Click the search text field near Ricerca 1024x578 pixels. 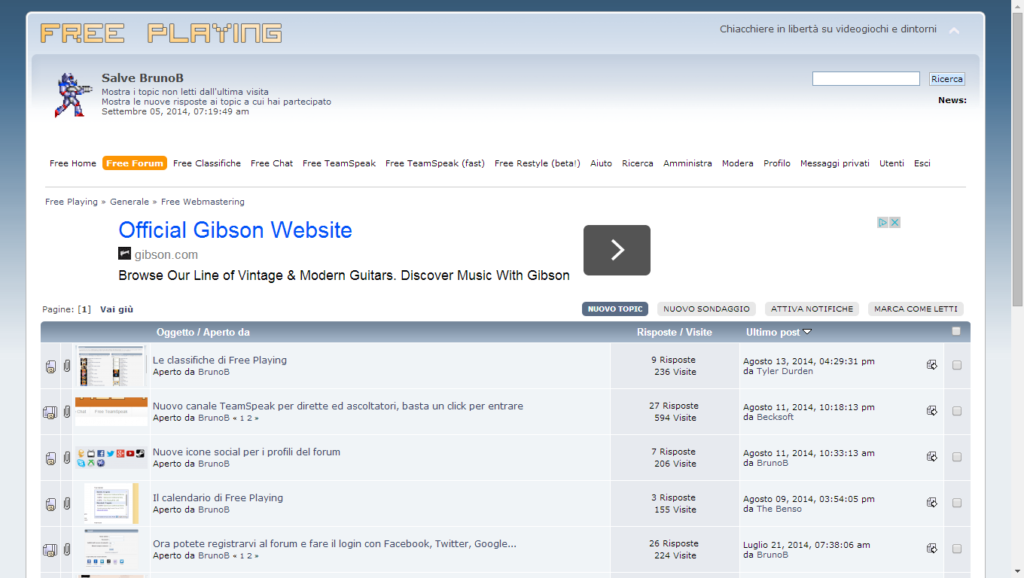point(865,79)
